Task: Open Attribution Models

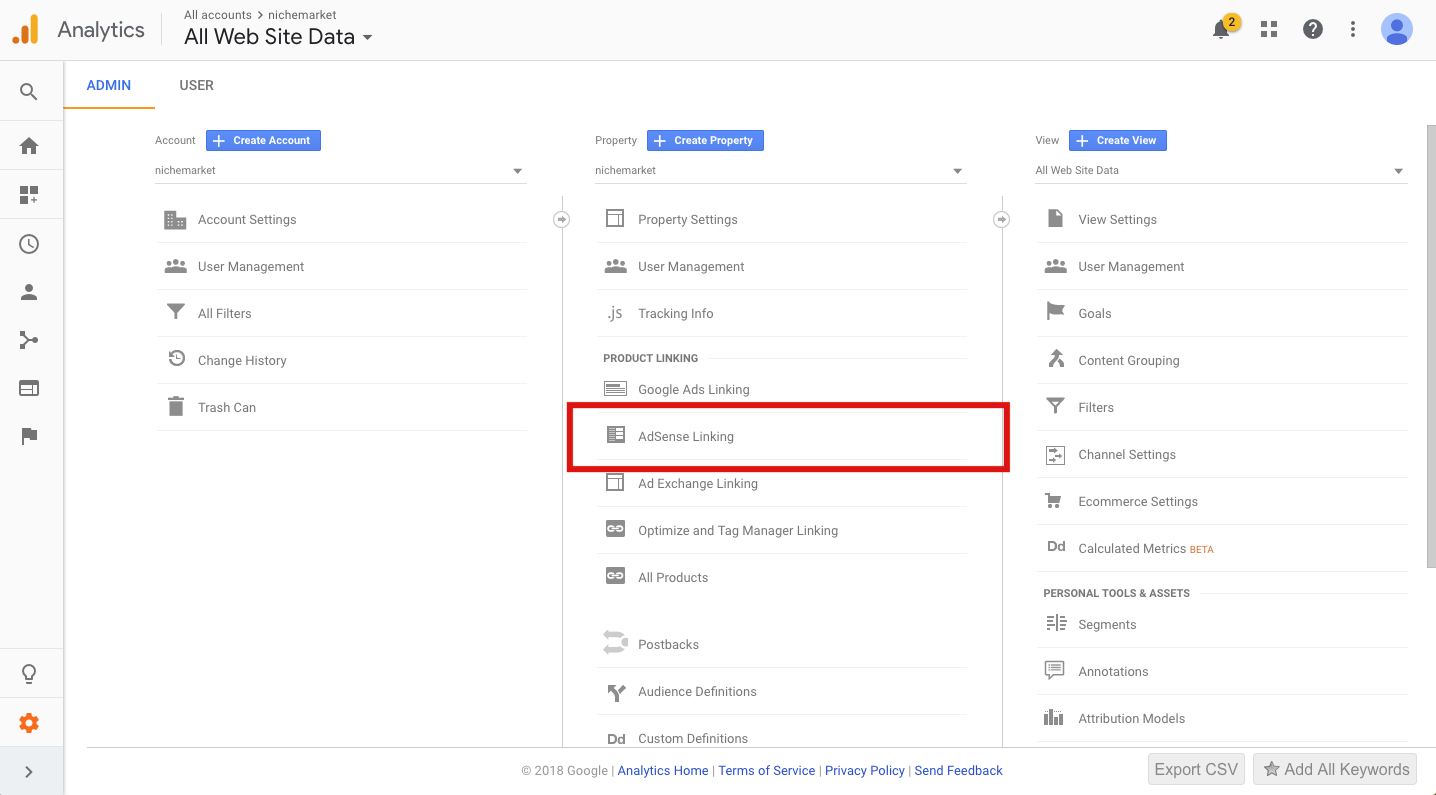Action: click(1221, 718)
